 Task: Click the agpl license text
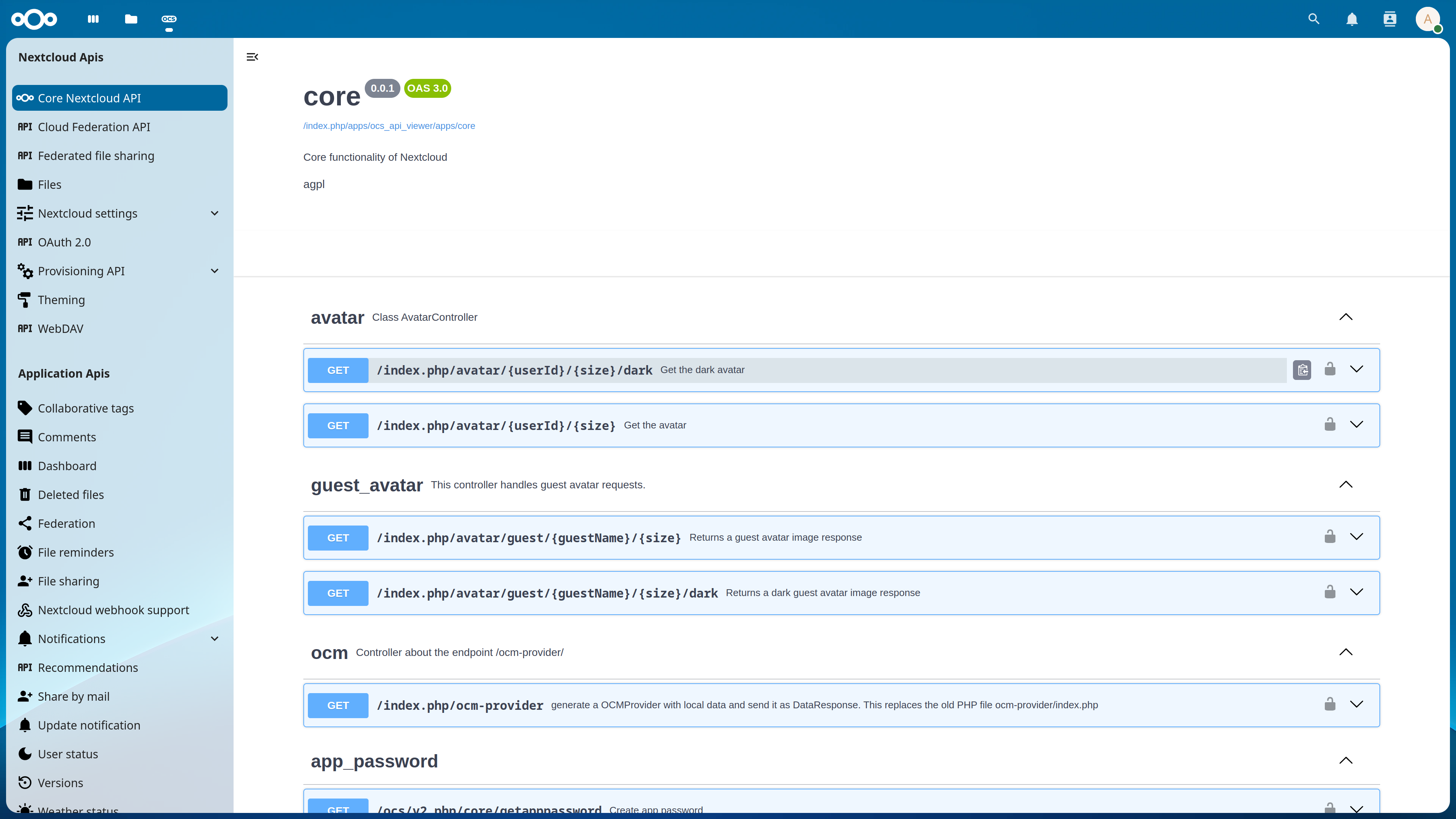[314, 184]
